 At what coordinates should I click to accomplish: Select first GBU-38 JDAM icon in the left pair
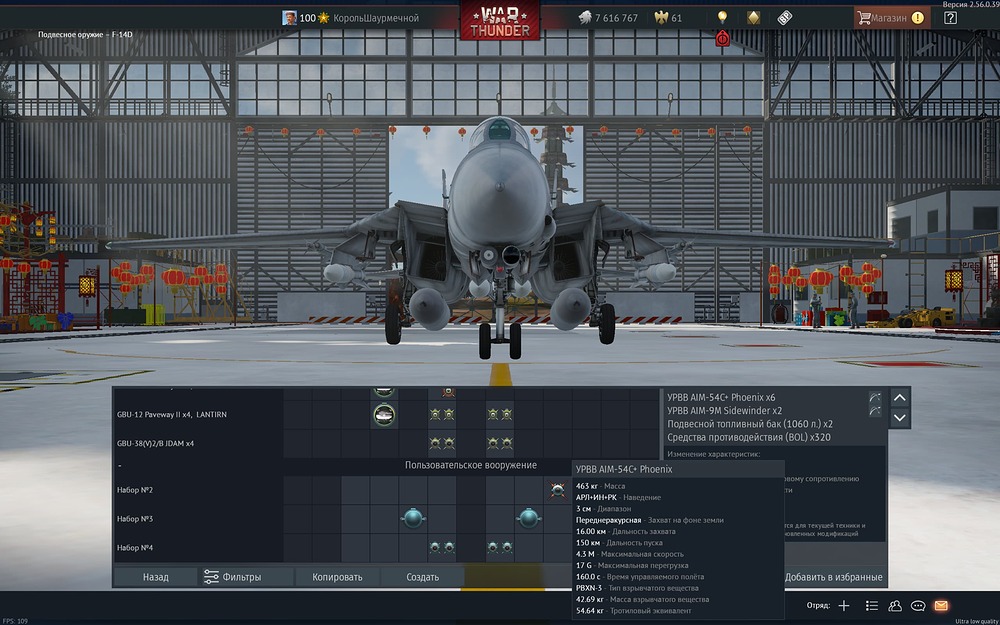tap(435, 443)
